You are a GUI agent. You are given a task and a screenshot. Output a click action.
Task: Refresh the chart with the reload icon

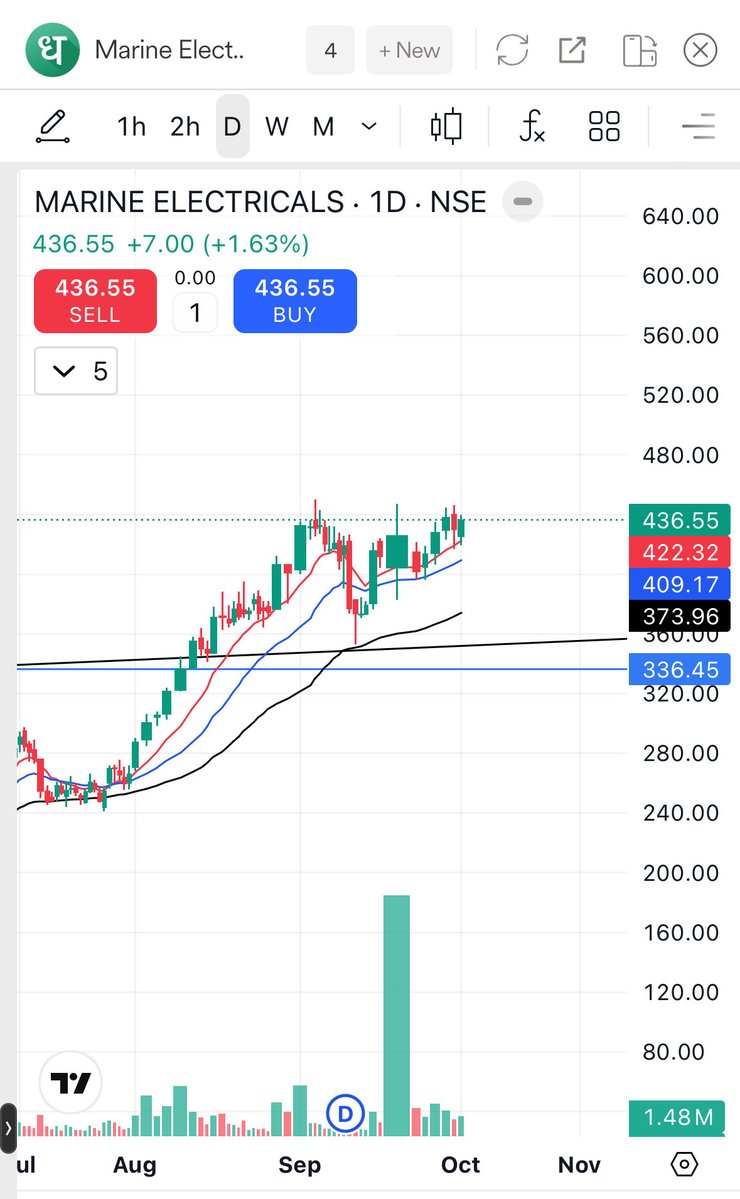(x=512, y=50)
